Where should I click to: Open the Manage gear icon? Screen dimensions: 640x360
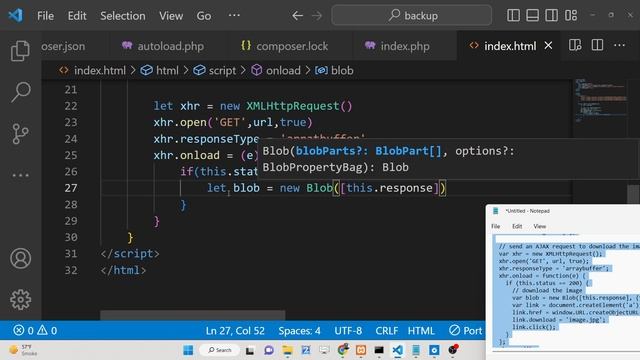[20, 300]
